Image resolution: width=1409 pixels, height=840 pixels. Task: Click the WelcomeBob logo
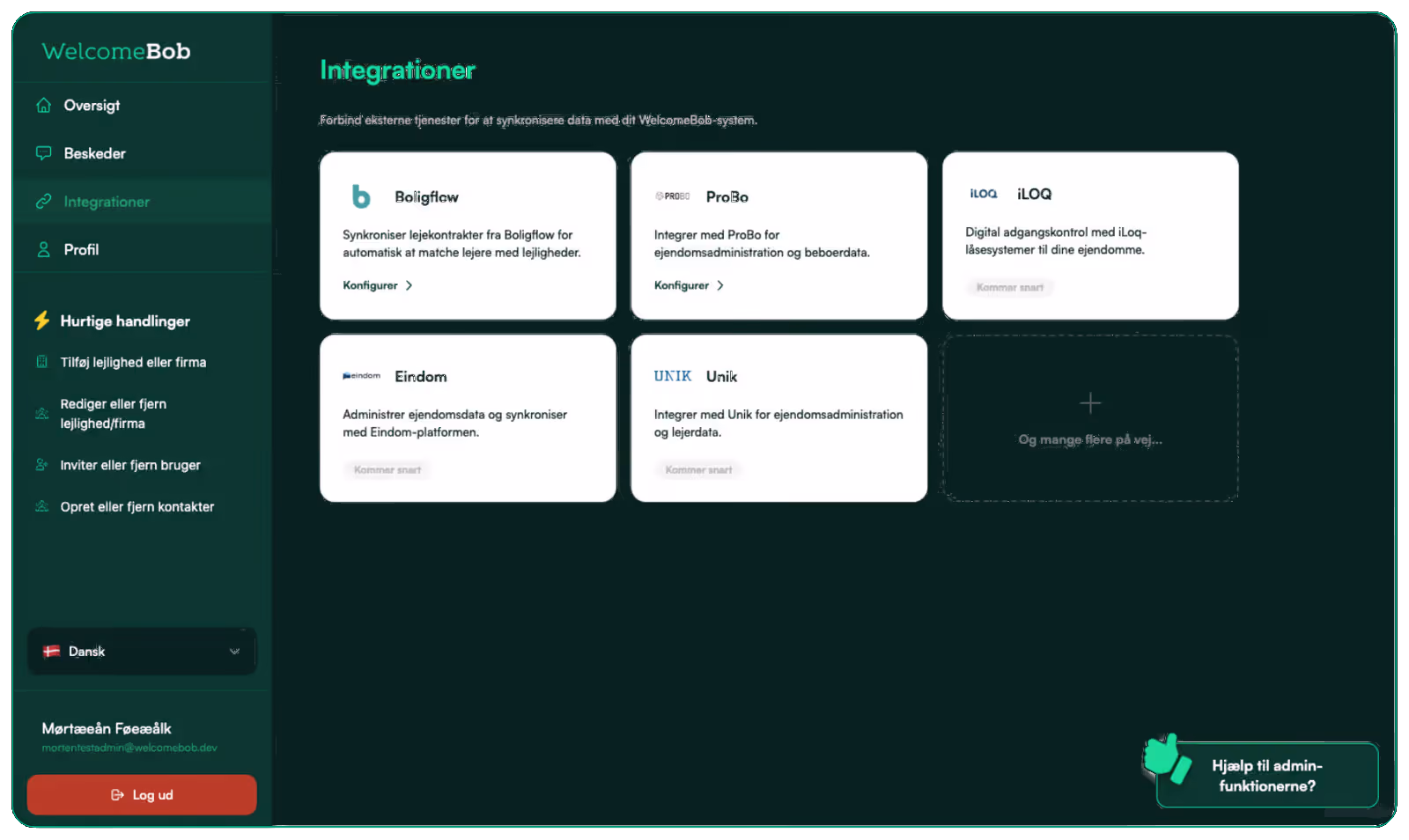tap(116, 51)
